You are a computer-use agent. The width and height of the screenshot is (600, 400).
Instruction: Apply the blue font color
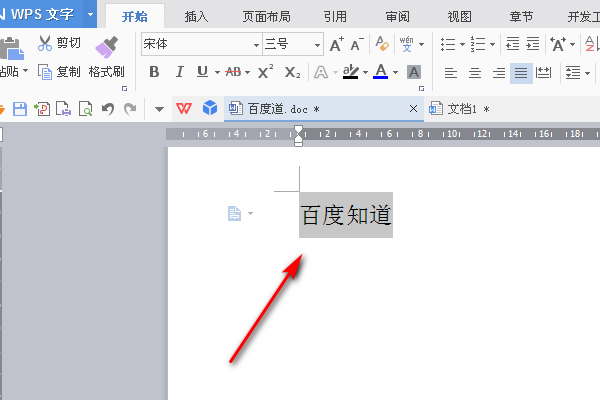[380, 71]
